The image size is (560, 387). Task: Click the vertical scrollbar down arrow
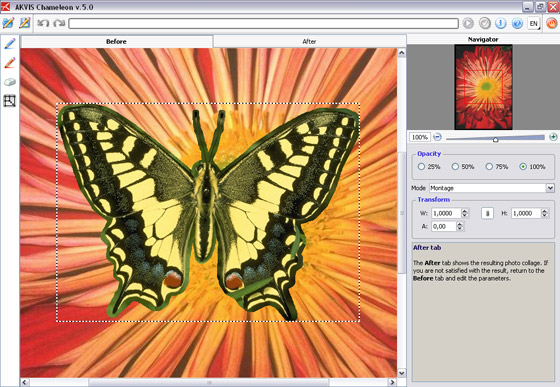coord(401,373)
